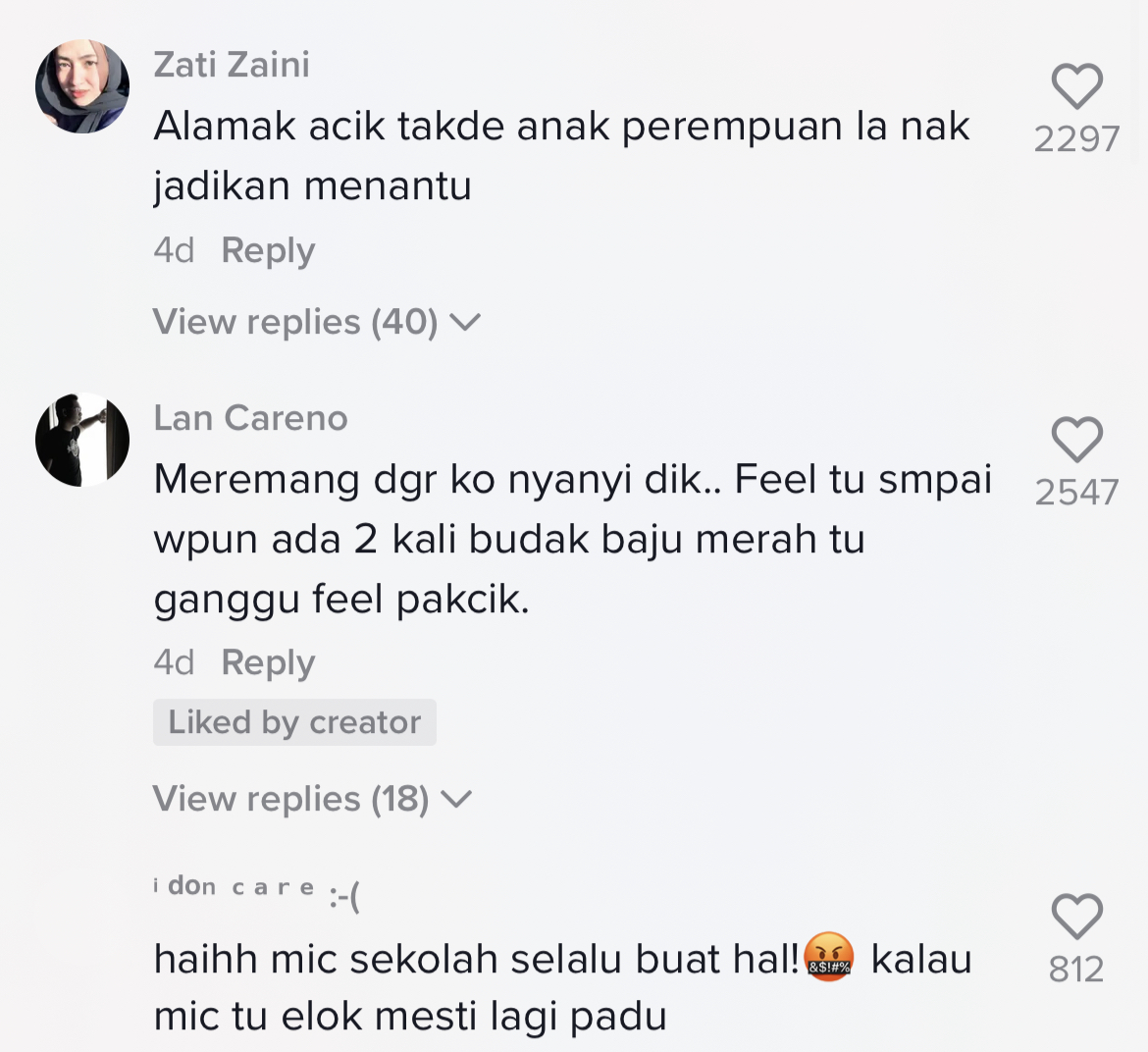
Task: Open 'i don care :-(' username
Action: pyautogui.click(x=256, y=888)
